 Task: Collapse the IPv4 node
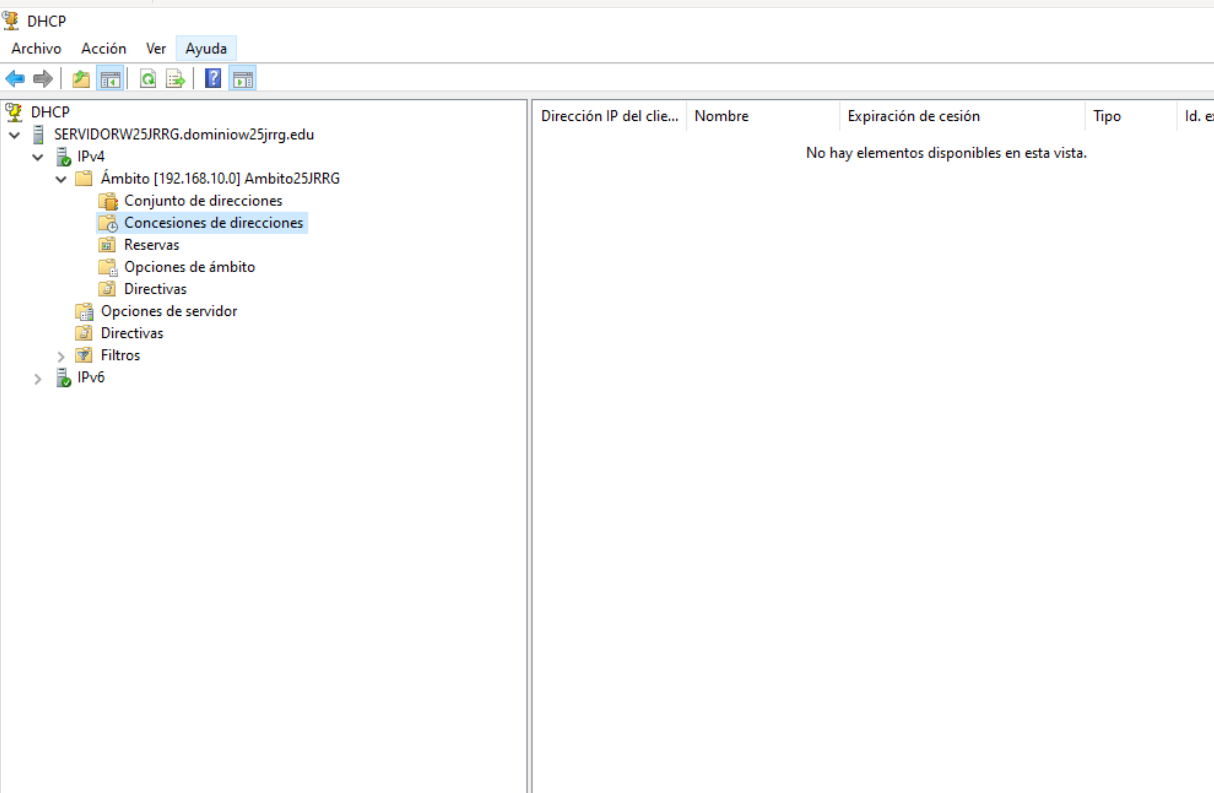[x=38, y=157]
